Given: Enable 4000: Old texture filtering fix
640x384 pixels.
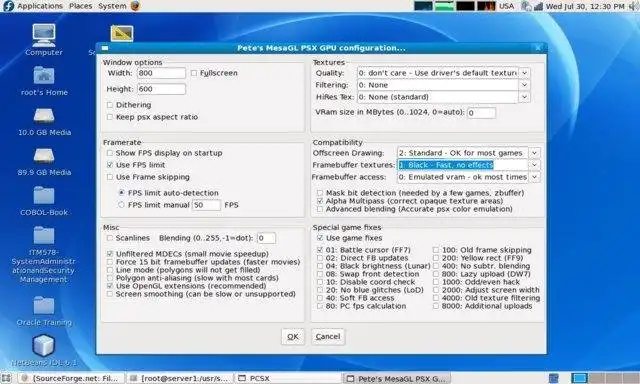Looking at the screenshot, I should (x=436, y=298).
